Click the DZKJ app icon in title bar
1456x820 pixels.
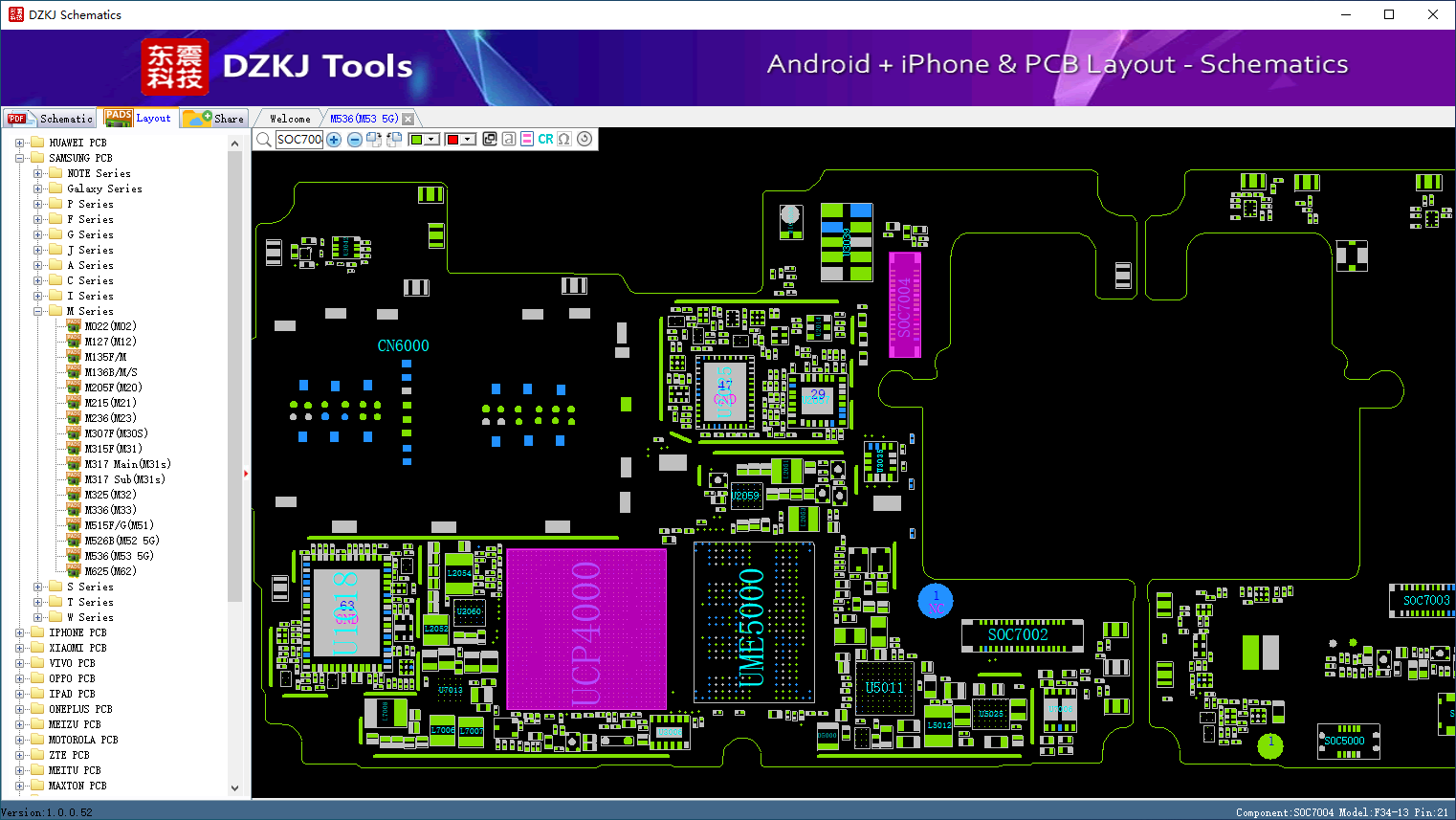pos(15,14)
